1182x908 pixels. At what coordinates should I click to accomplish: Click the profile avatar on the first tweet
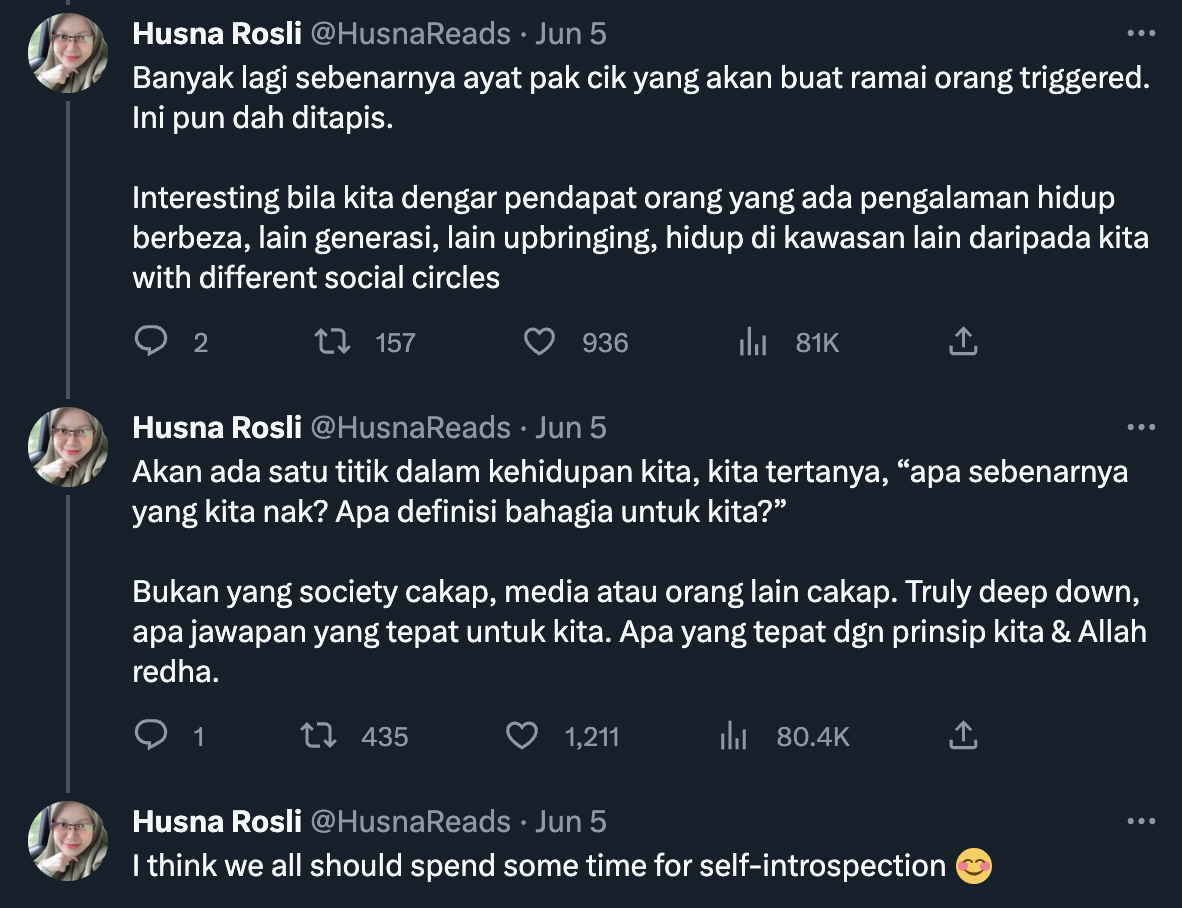pyautogui.click(x=68, y=56)
